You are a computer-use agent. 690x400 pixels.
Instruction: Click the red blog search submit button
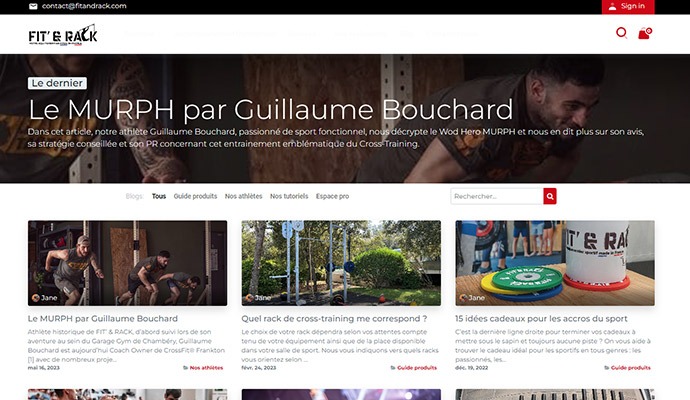(550, 196)
